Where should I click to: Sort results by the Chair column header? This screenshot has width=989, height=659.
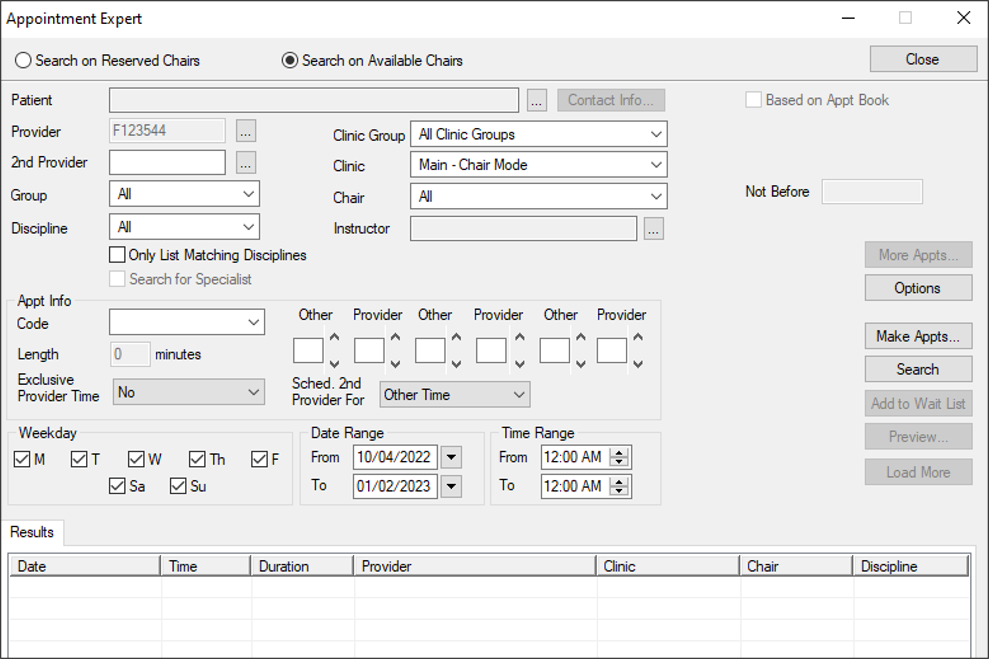pos(796,566)
